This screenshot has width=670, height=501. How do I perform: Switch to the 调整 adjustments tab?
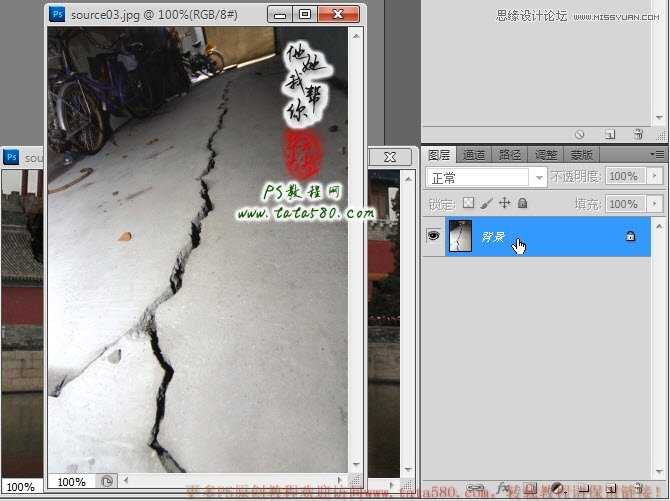[x=546, y=154]
